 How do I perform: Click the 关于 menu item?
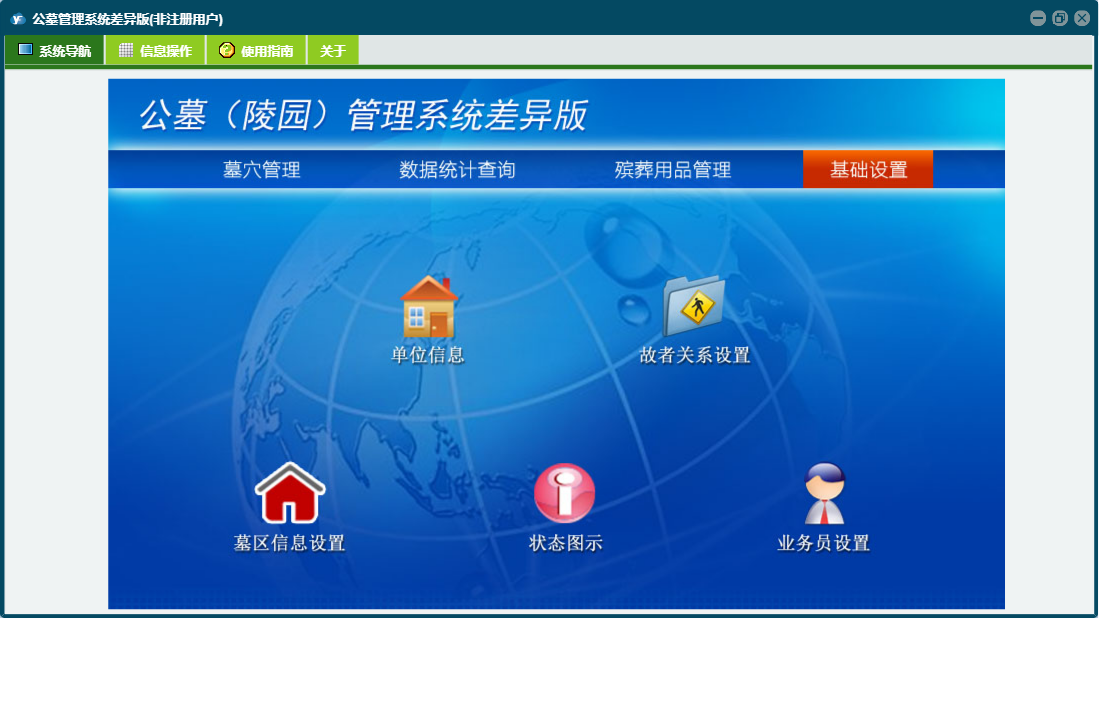(333, 51)
